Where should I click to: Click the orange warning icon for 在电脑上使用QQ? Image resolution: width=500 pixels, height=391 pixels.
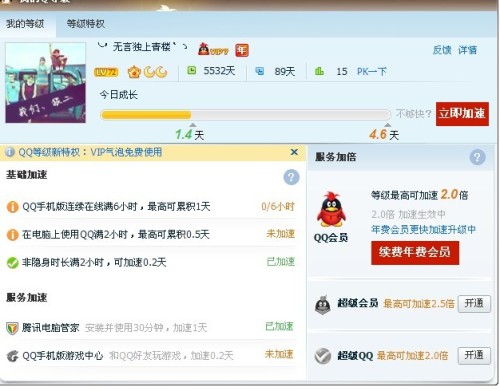click(13, 235)
